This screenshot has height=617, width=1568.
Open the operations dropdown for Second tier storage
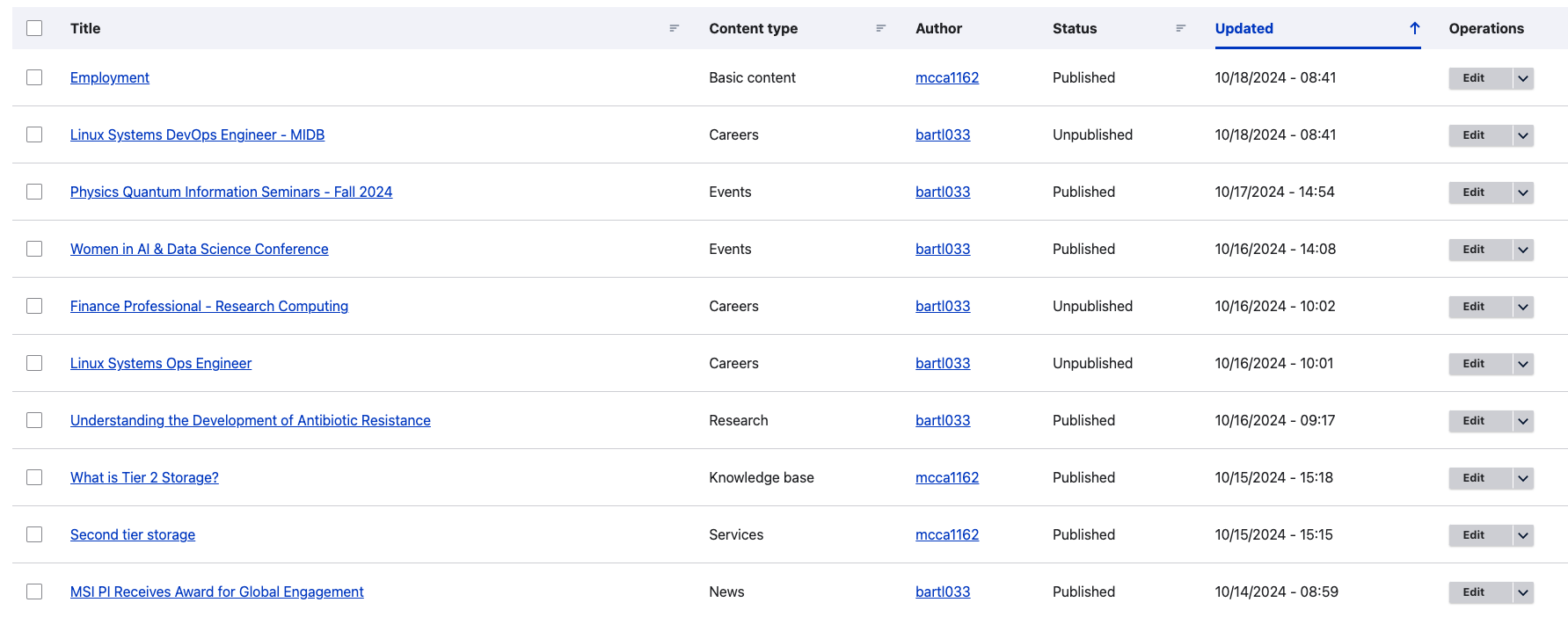tap(1522, 535)
